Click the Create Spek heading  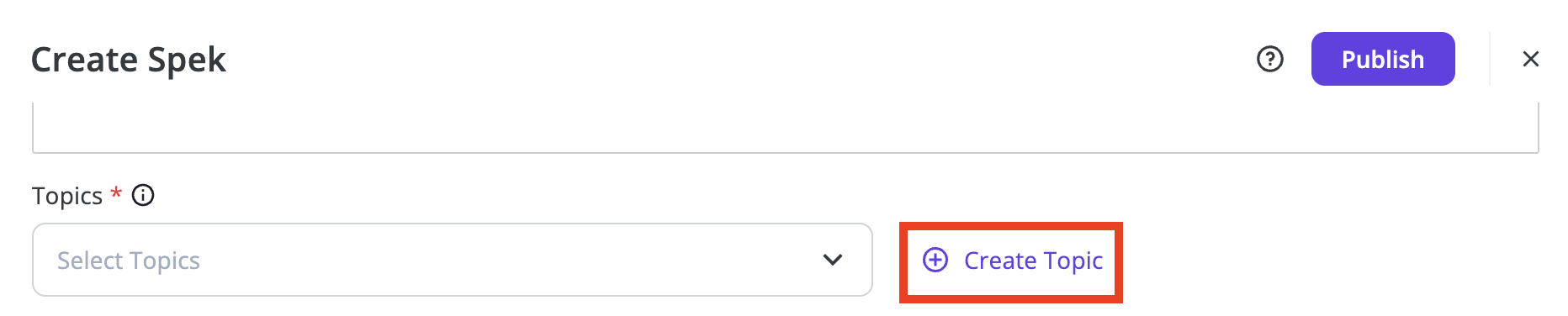(x=129, y=60)
